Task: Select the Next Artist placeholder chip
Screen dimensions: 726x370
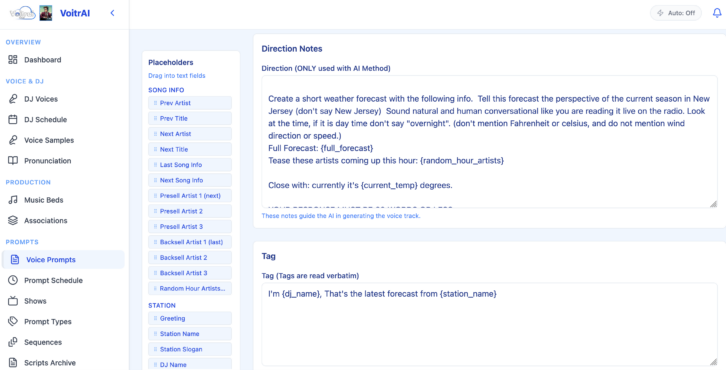Action: [190, 134]
